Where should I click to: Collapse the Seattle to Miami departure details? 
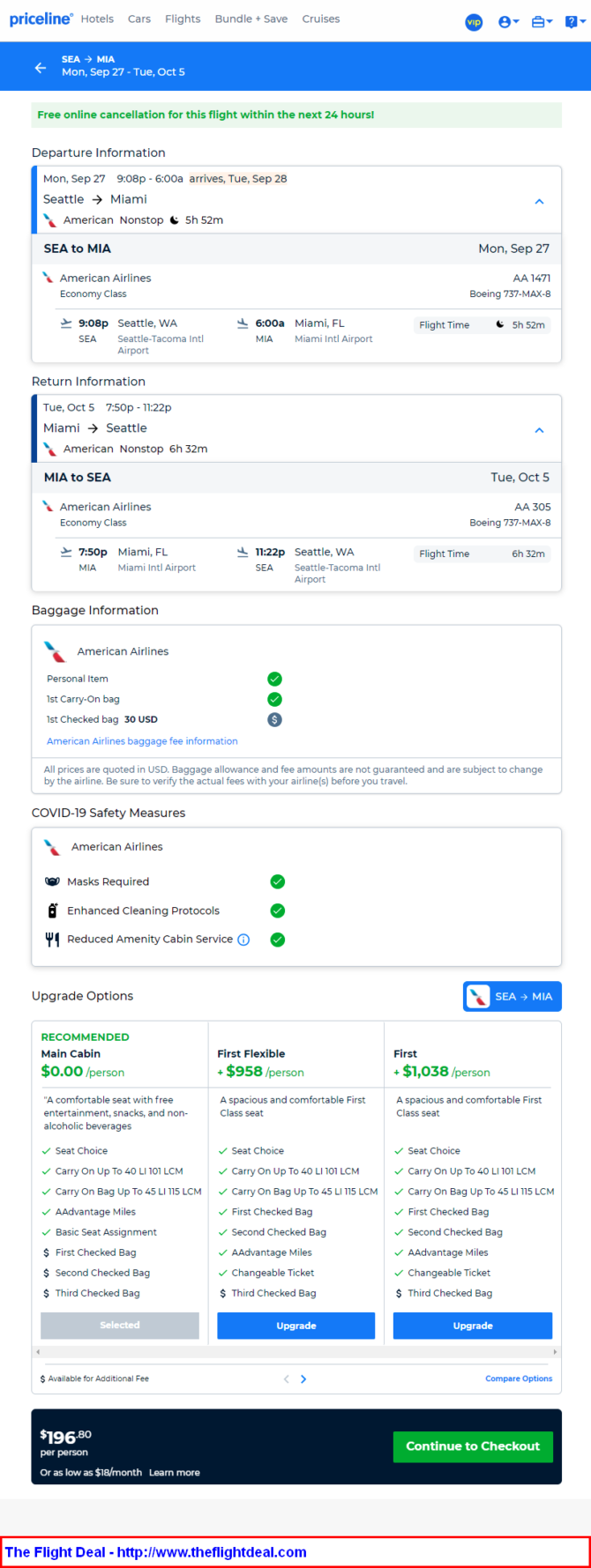[x=540, y=202]
